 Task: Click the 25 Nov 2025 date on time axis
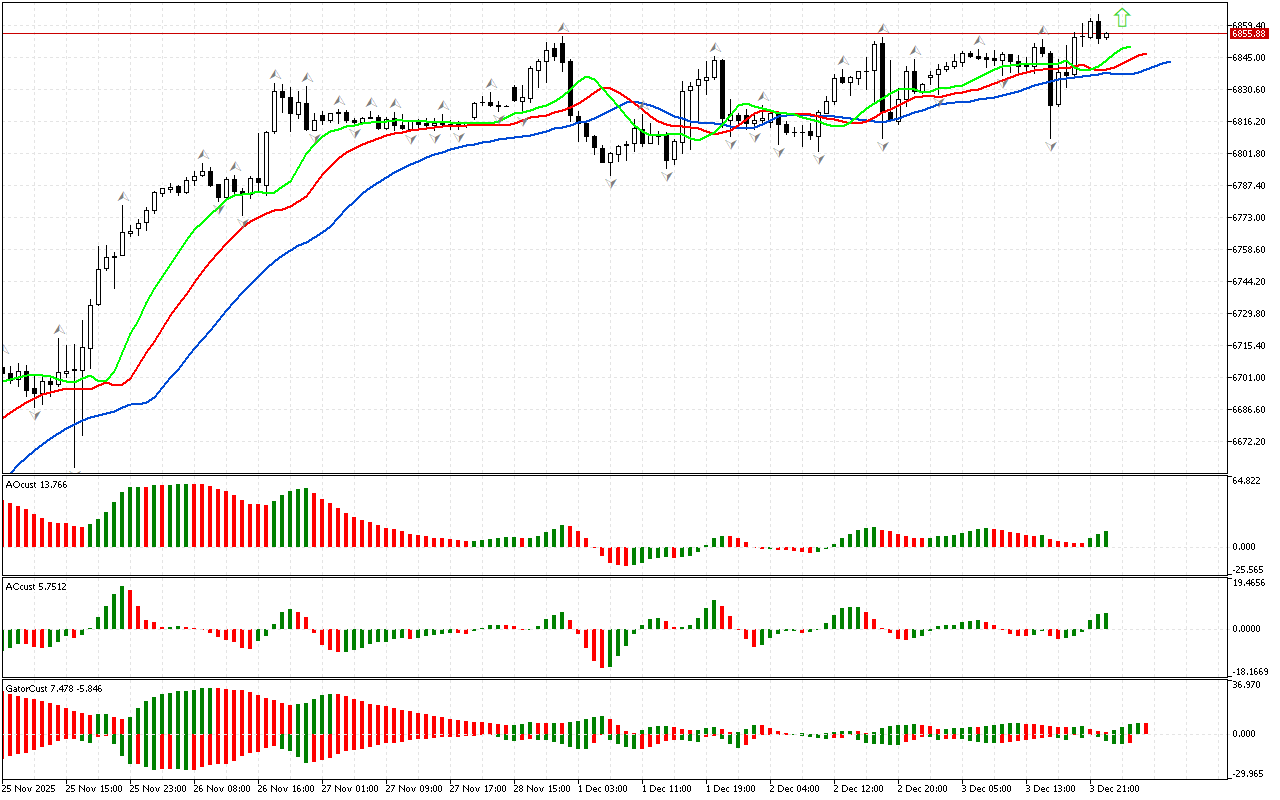[31, 788]
